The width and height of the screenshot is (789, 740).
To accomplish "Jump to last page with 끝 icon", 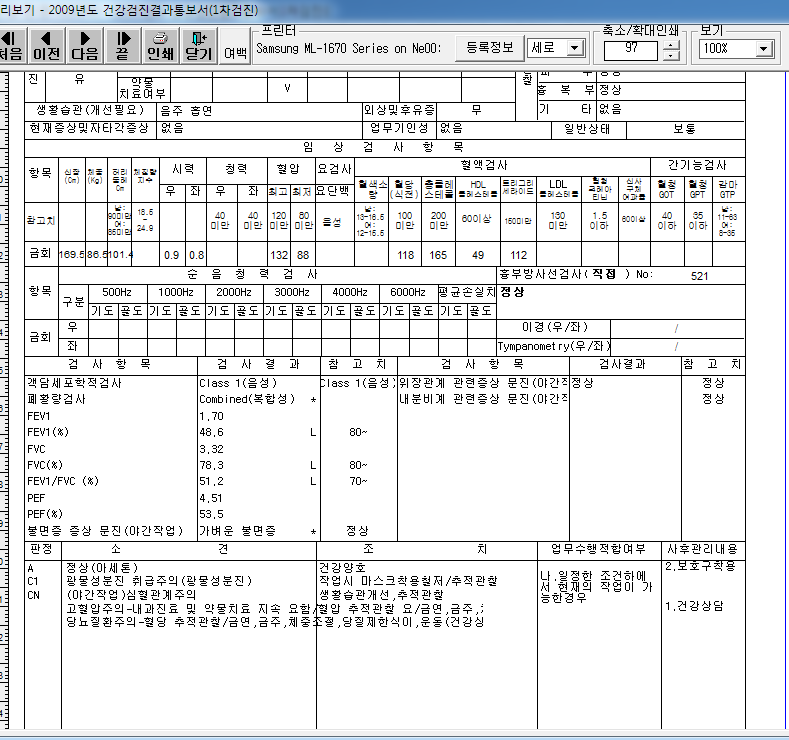I will [122, 46].
